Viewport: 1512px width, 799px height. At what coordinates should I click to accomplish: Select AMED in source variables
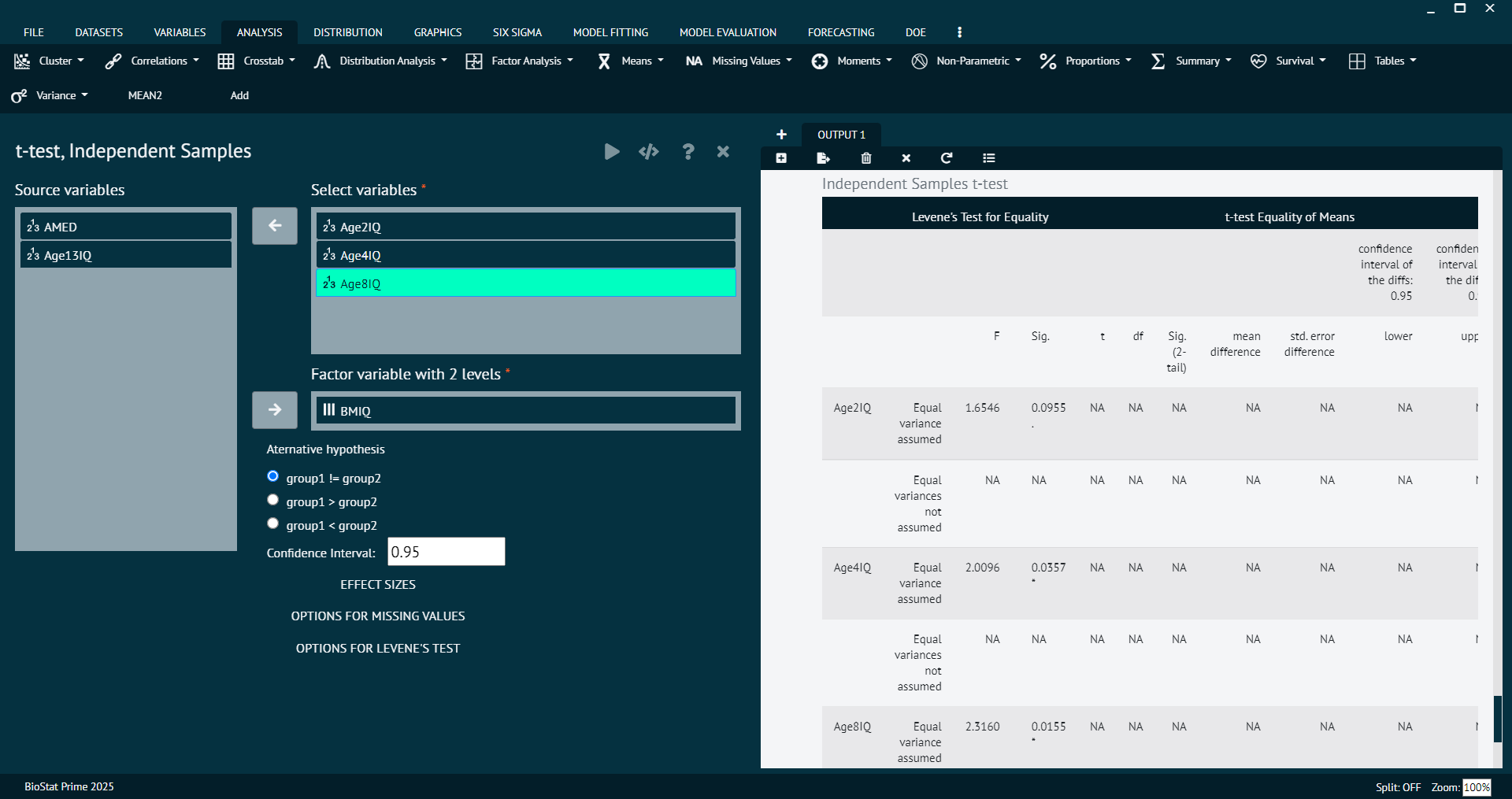(x=126, y=227)
